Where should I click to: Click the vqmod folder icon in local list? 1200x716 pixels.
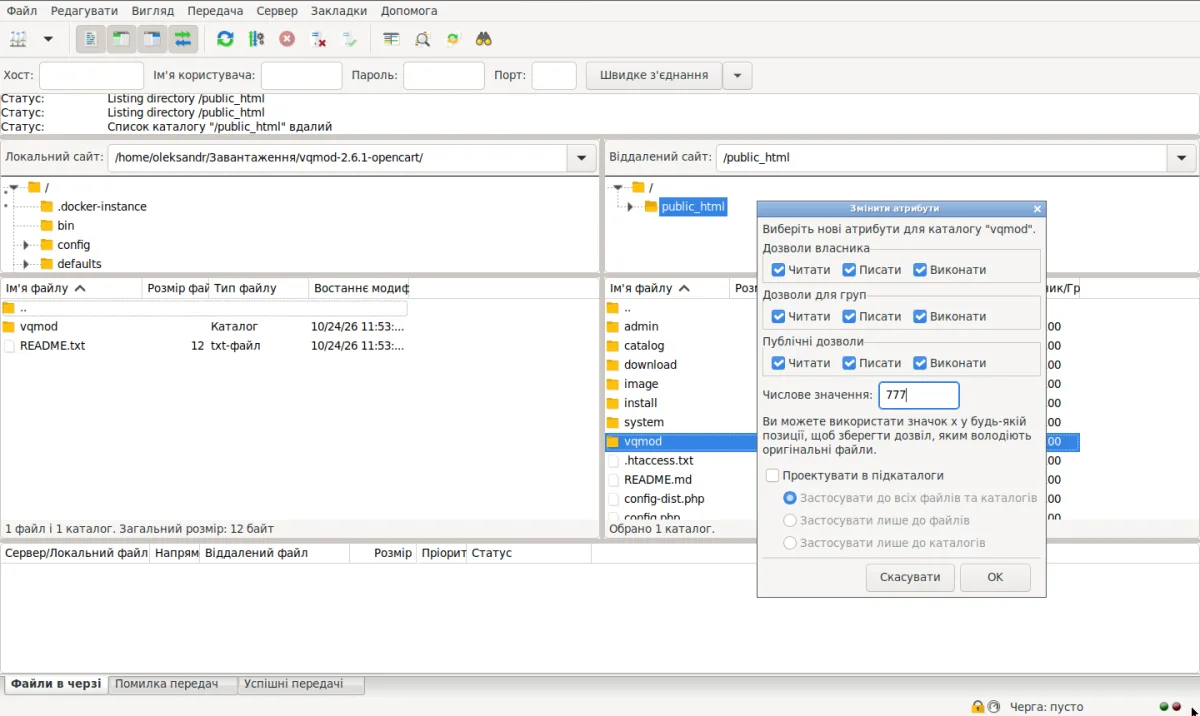(9, 326)
